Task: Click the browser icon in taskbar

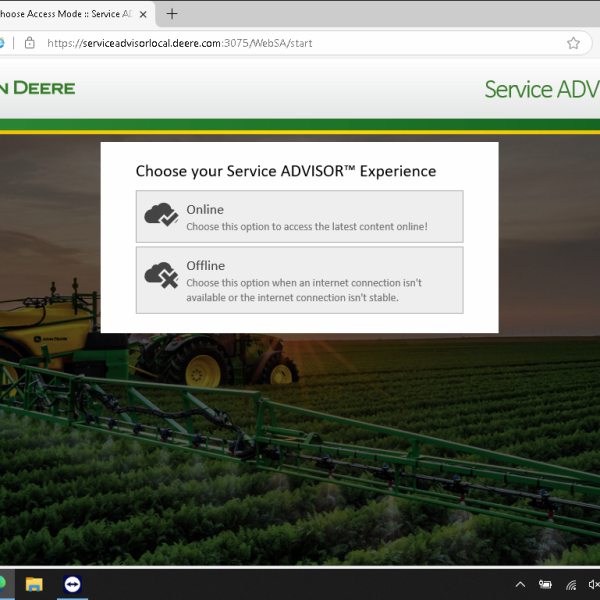Action: 5,585
